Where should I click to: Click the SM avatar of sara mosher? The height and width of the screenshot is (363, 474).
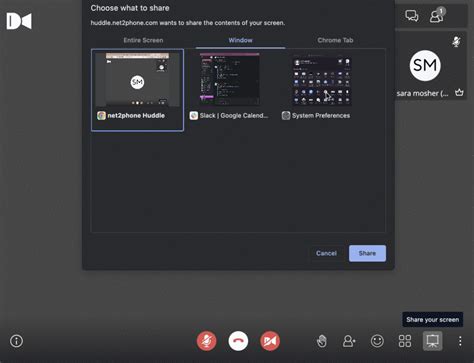pyautogui.click(x=425, y=65)
